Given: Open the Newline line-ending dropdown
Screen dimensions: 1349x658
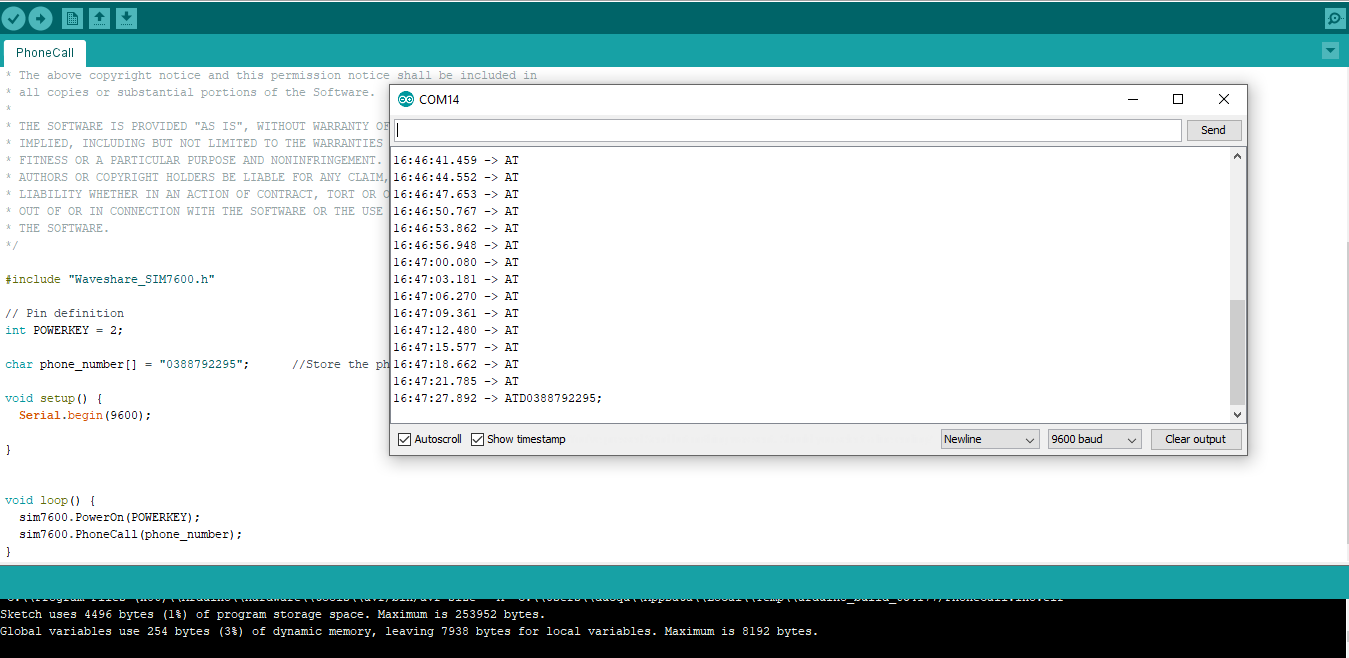Looking at the screenshot, I should tap(990, 439).
